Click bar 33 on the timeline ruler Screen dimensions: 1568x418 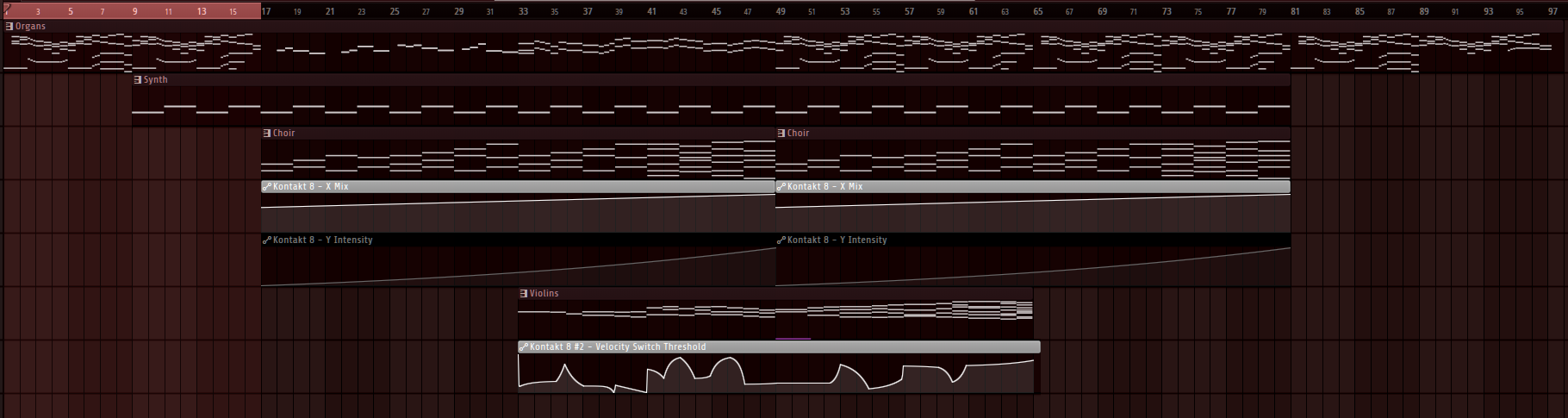coord(523,11)
